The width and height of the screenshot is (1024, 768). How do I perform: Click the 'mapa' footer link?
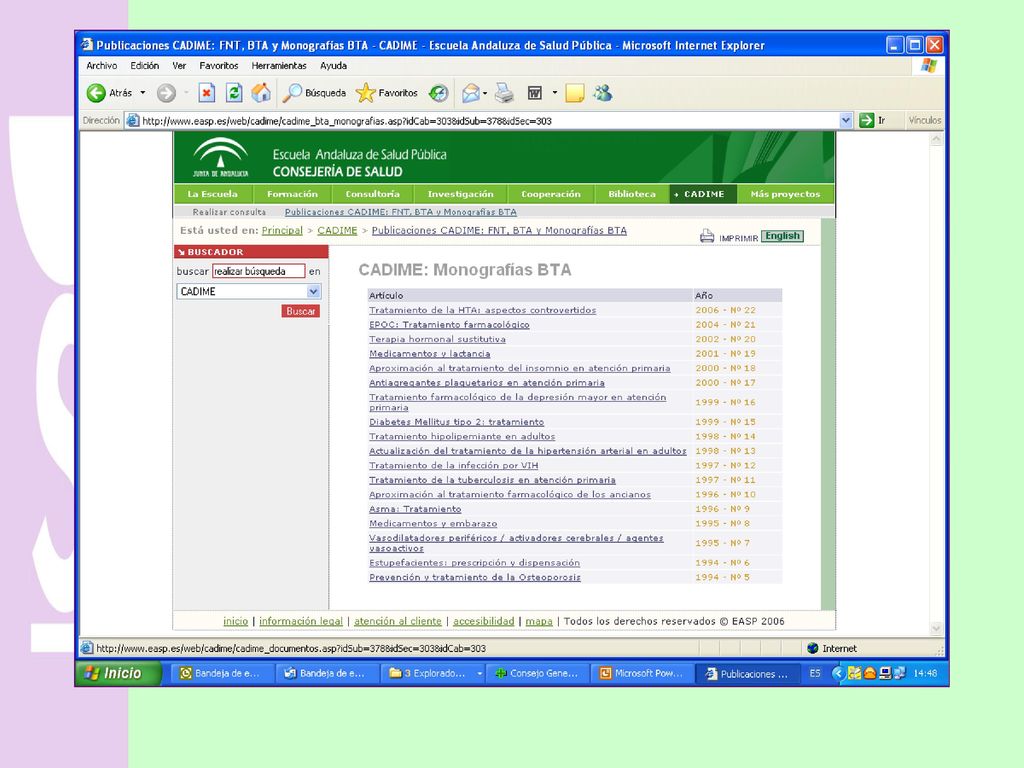click(539, 621)
